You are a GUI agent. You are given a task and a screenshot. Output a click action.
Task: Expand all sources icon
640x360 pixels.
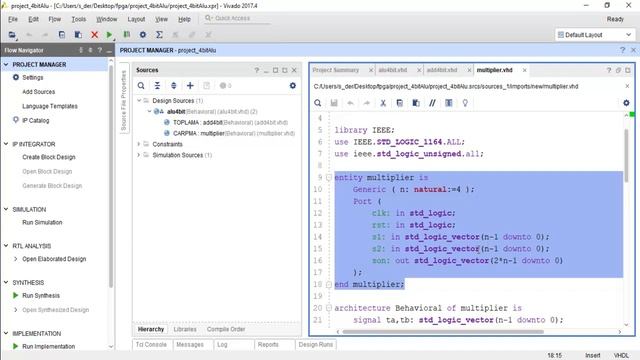point(173,86)
